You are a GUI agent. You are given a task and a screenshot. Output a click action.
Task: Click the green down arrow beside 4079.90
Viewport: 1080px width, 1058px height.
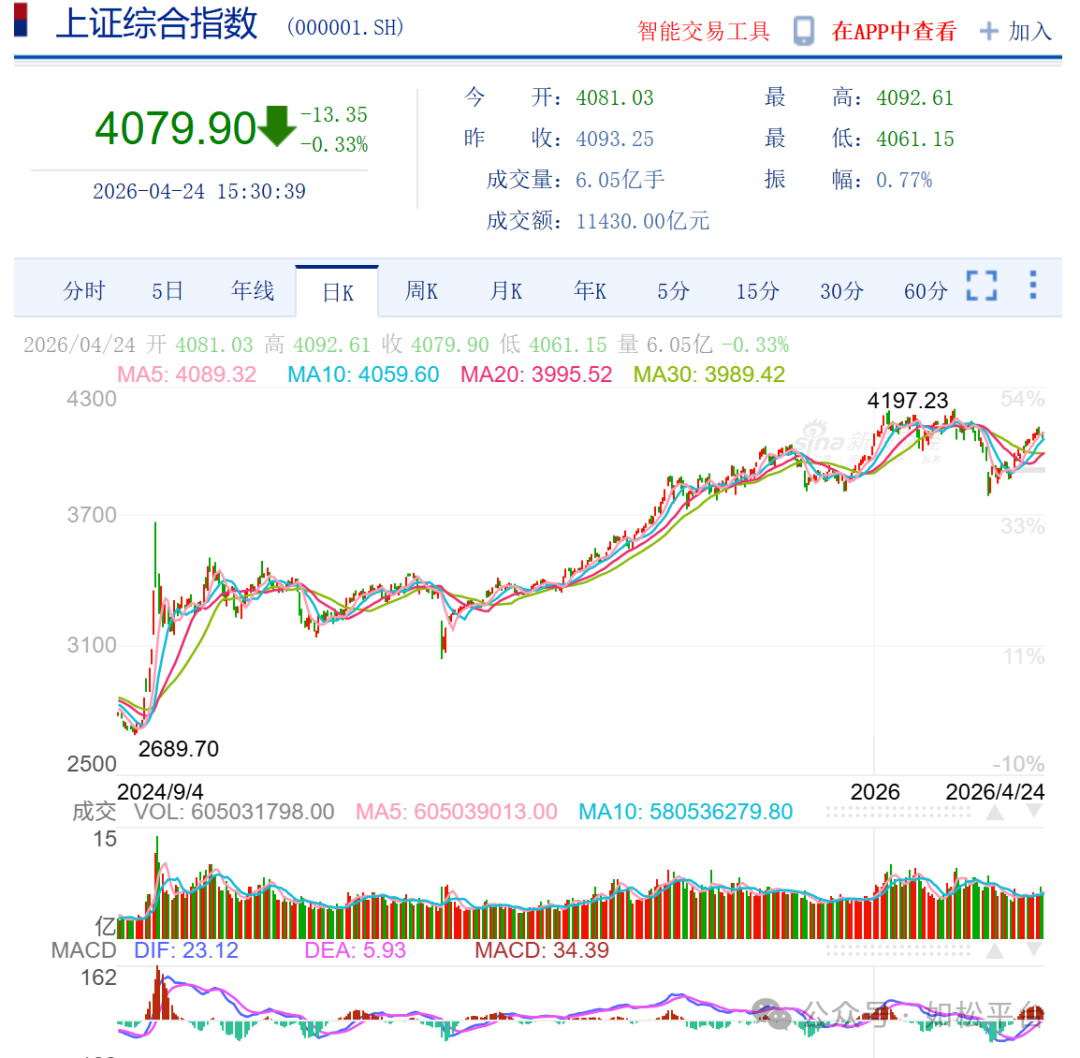coord(277,128)
